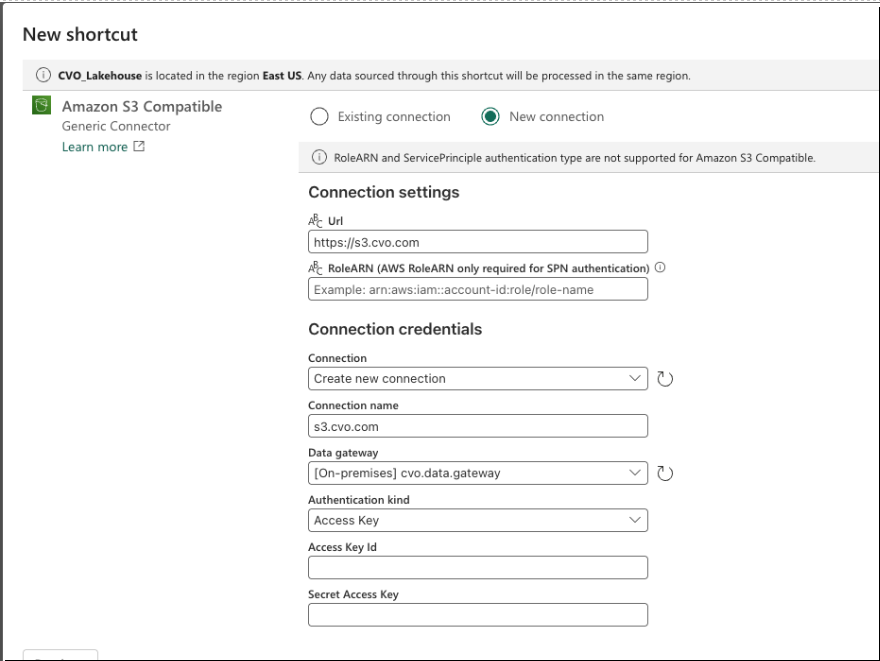The image size is (880, 661).
Task: Open the Data gateway dropdown
Action: [x=478, y=473]
